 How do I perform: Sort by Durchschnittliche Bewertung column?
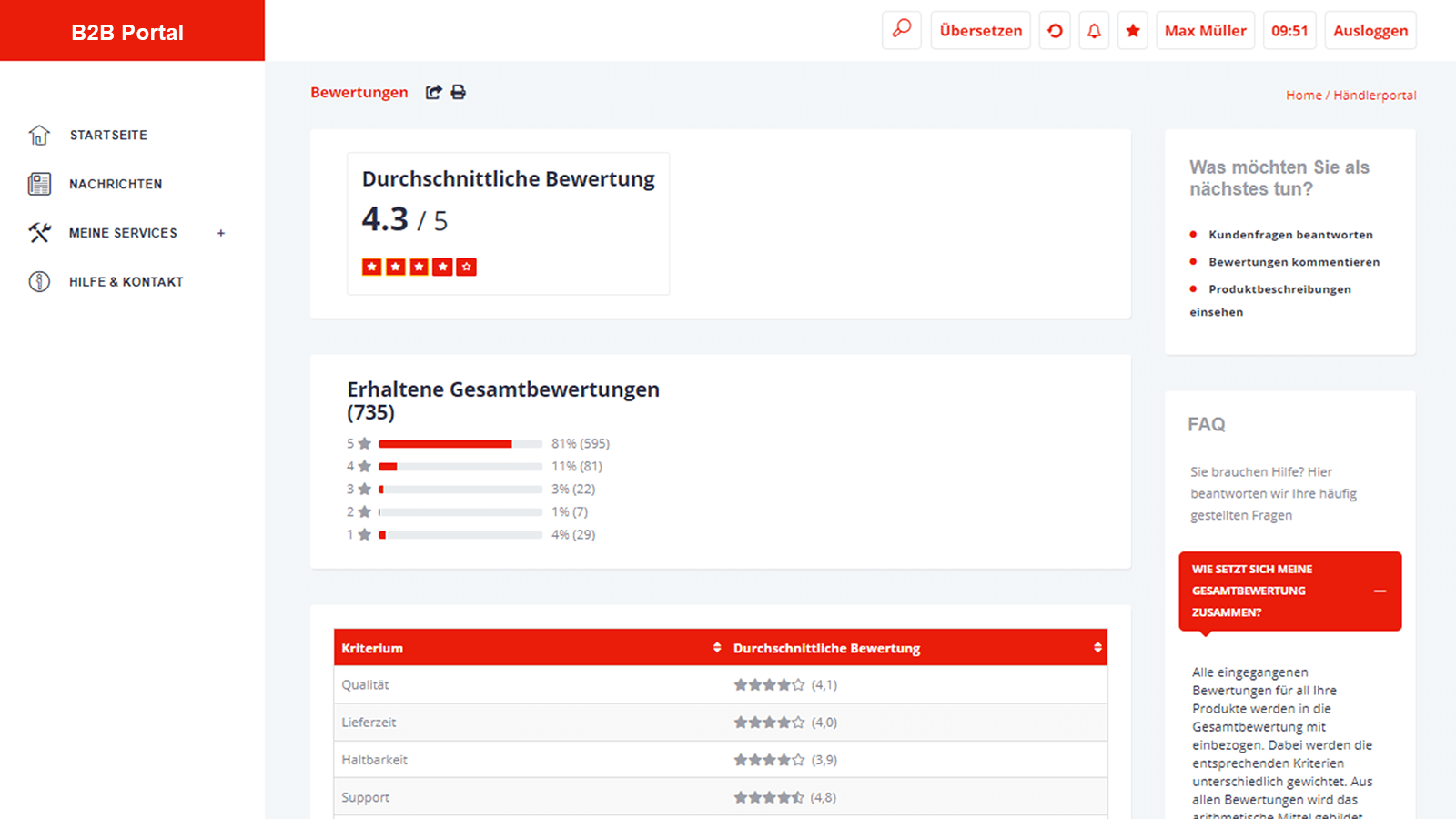[x=1097, y=648]
